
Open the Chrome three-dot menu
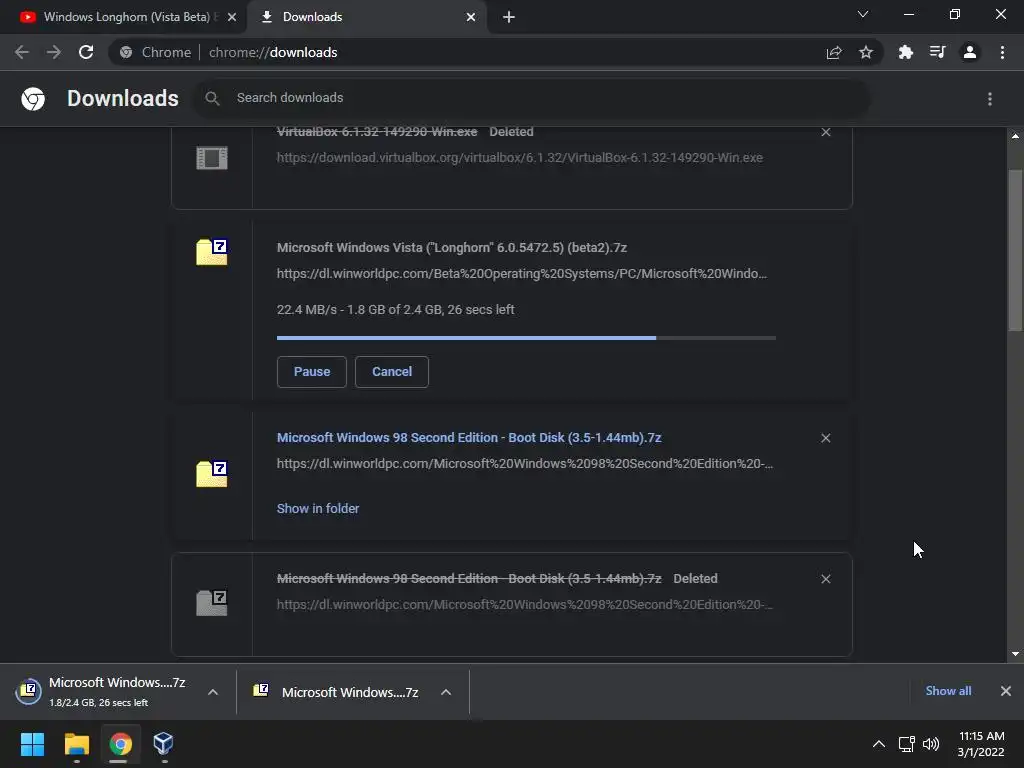1002,52
